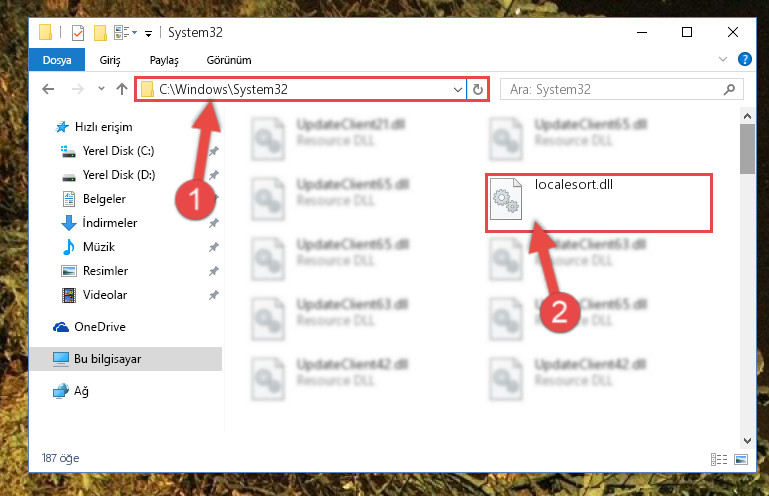Switch to large icons view layout
Screen dimensions: 769x496
tap(741, 459)
